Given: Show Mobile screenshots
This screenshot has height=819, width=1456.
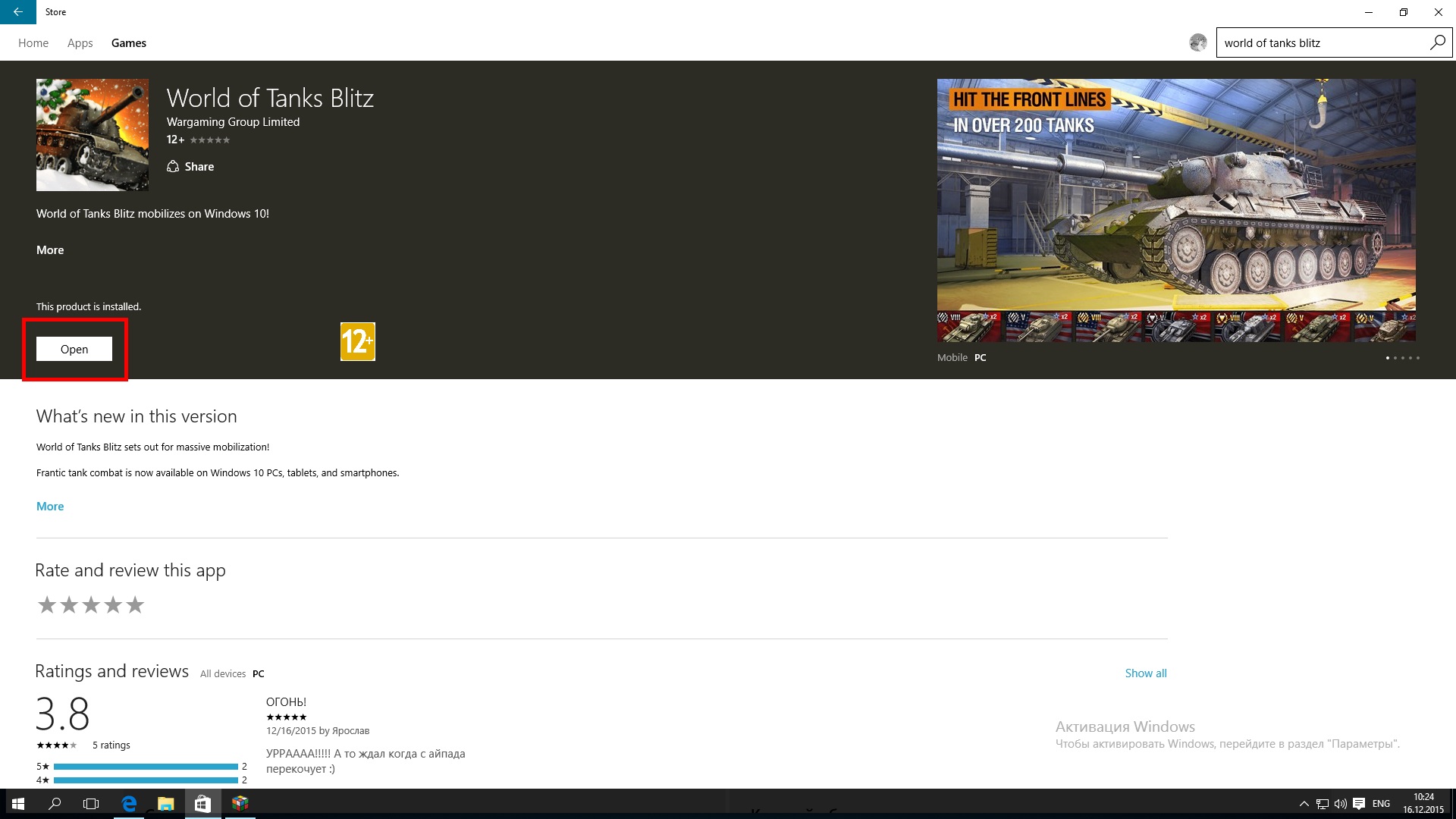Looking at the screenshot, I should pos(952,358).
